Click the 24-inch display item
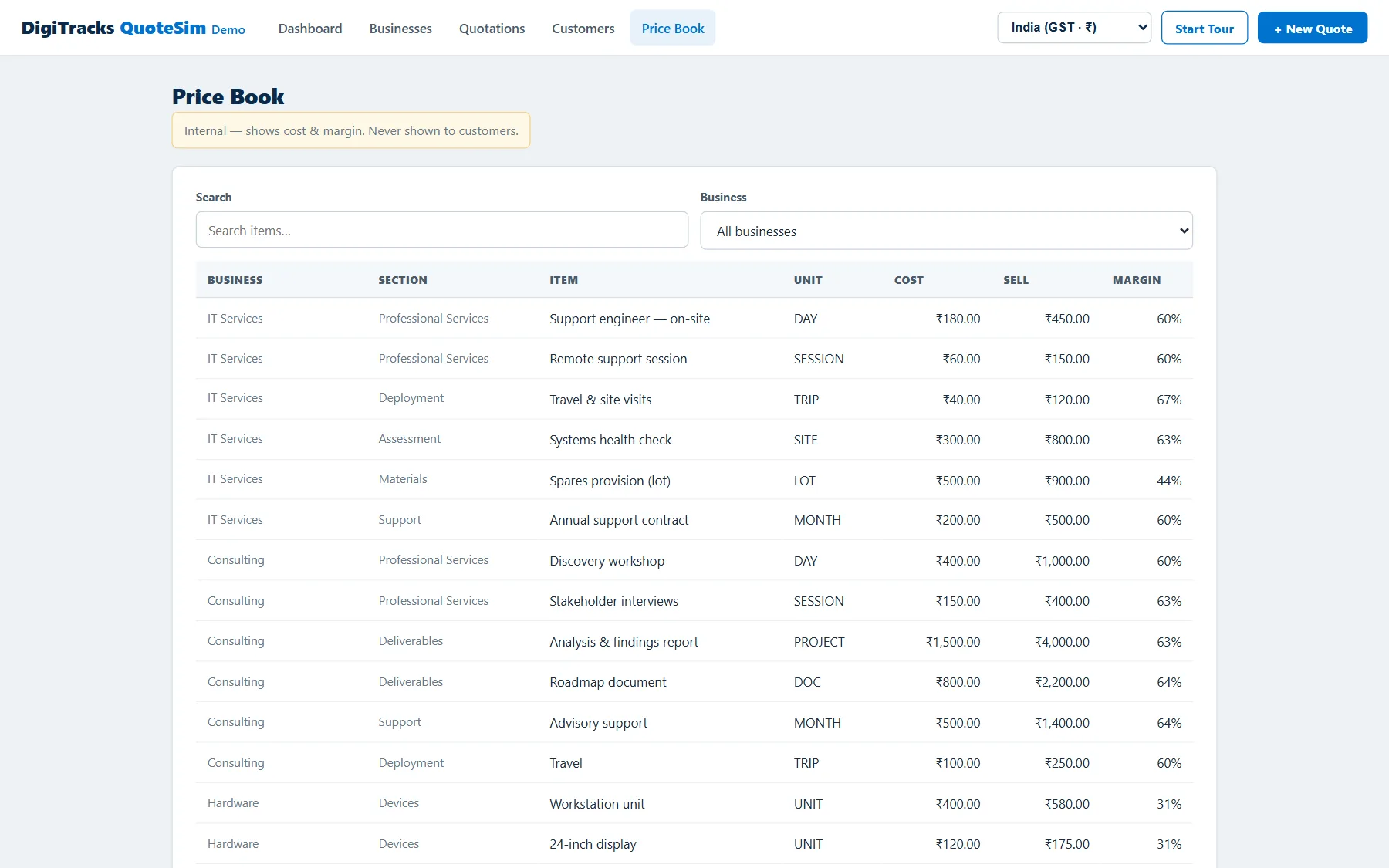1389x868 pixels. click(593, 844)
